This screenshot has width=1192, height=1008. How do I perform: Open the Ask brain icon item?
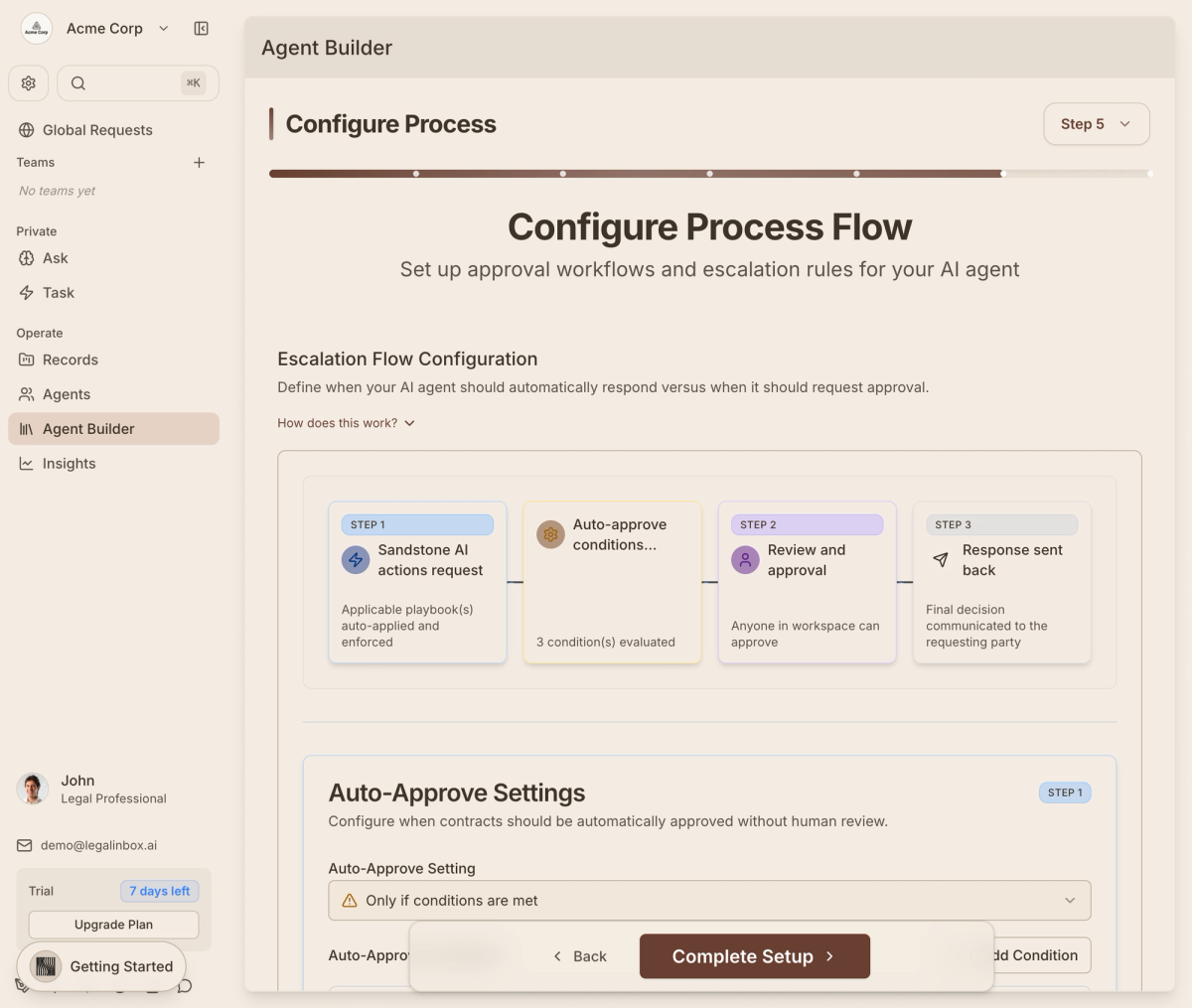point(27,258)
